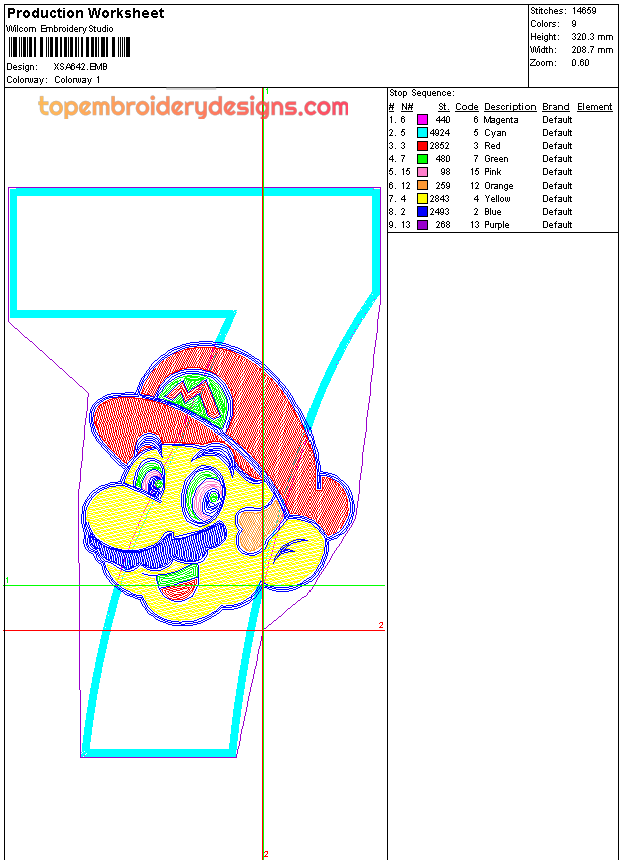Select the 'Blue' description text
This screenshot has height=860, width=620.
(493, 212)
